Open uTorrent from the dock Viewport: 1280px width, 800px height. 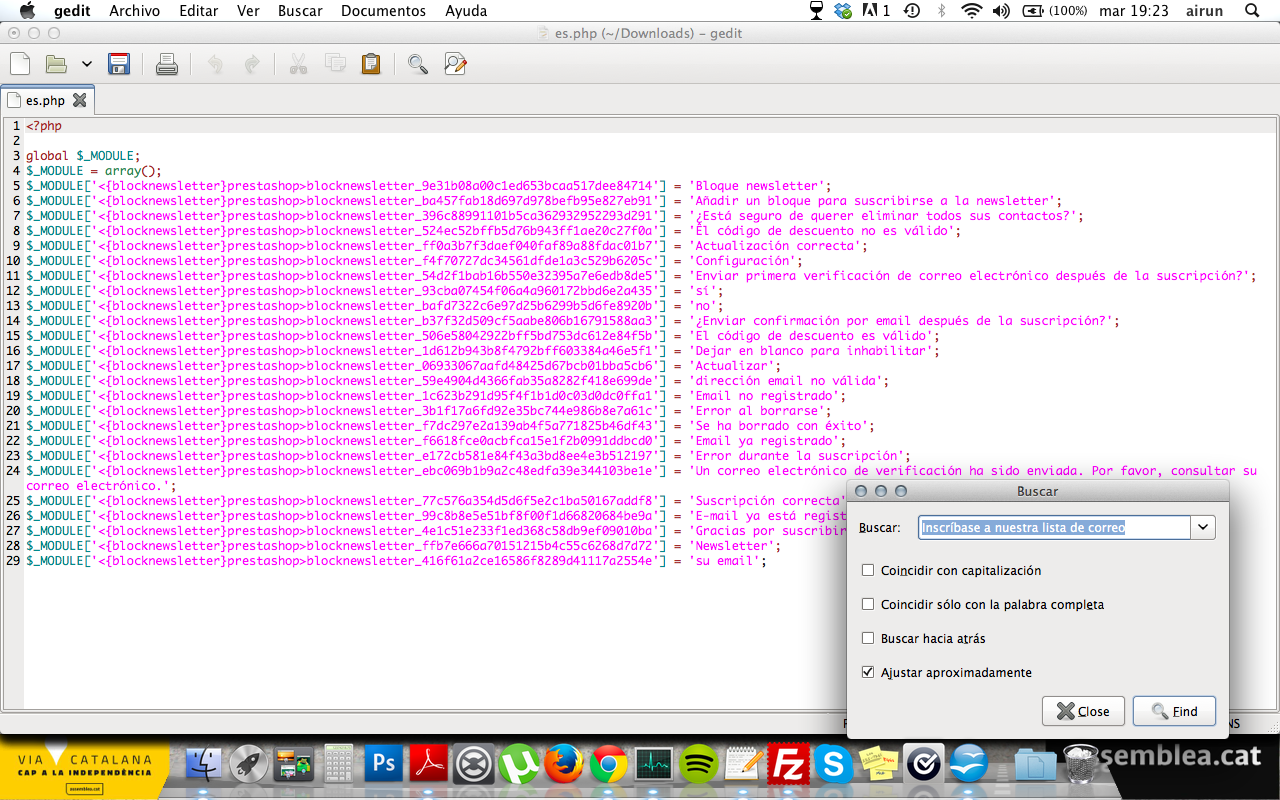click(x=519, y=765)
